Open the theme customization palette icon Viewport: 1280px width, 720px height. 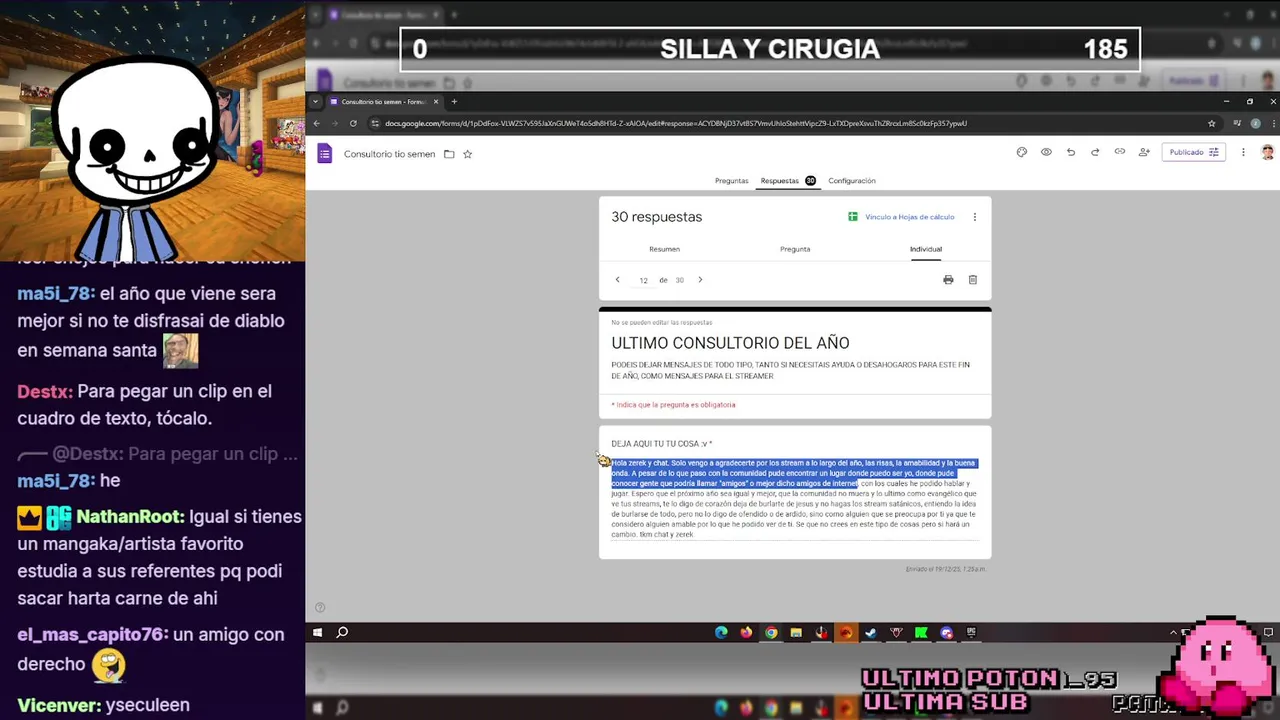tap(1021, 152)
